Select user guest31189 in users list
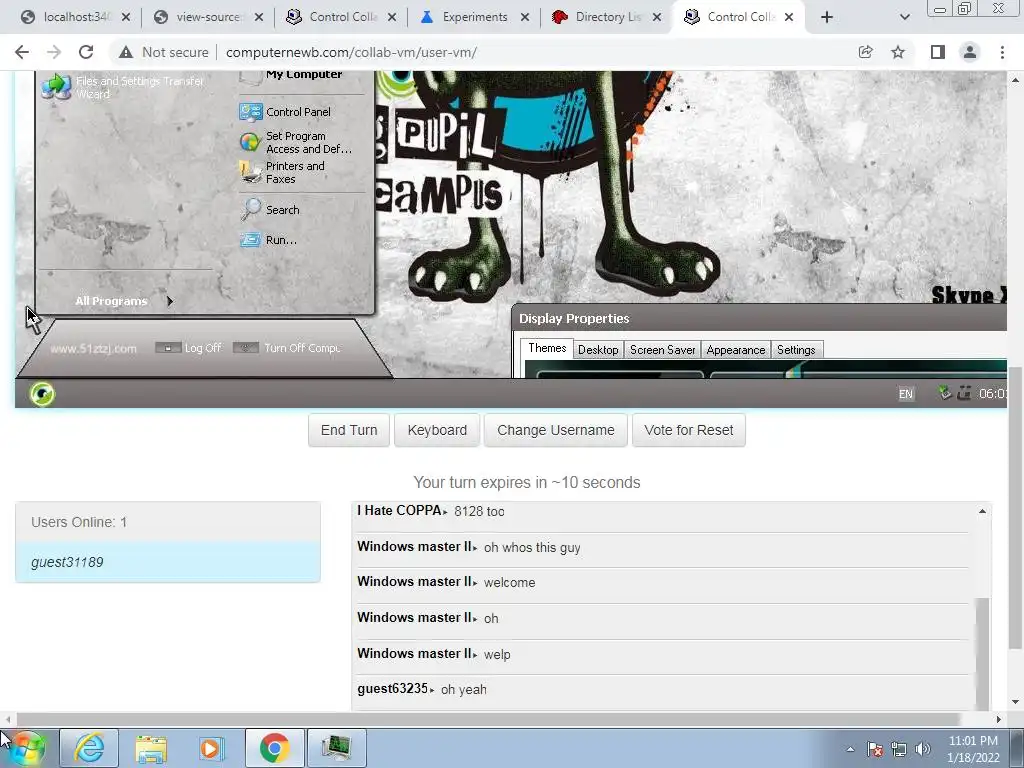This screenshot has width=1024, height=768. pos(168,562)
